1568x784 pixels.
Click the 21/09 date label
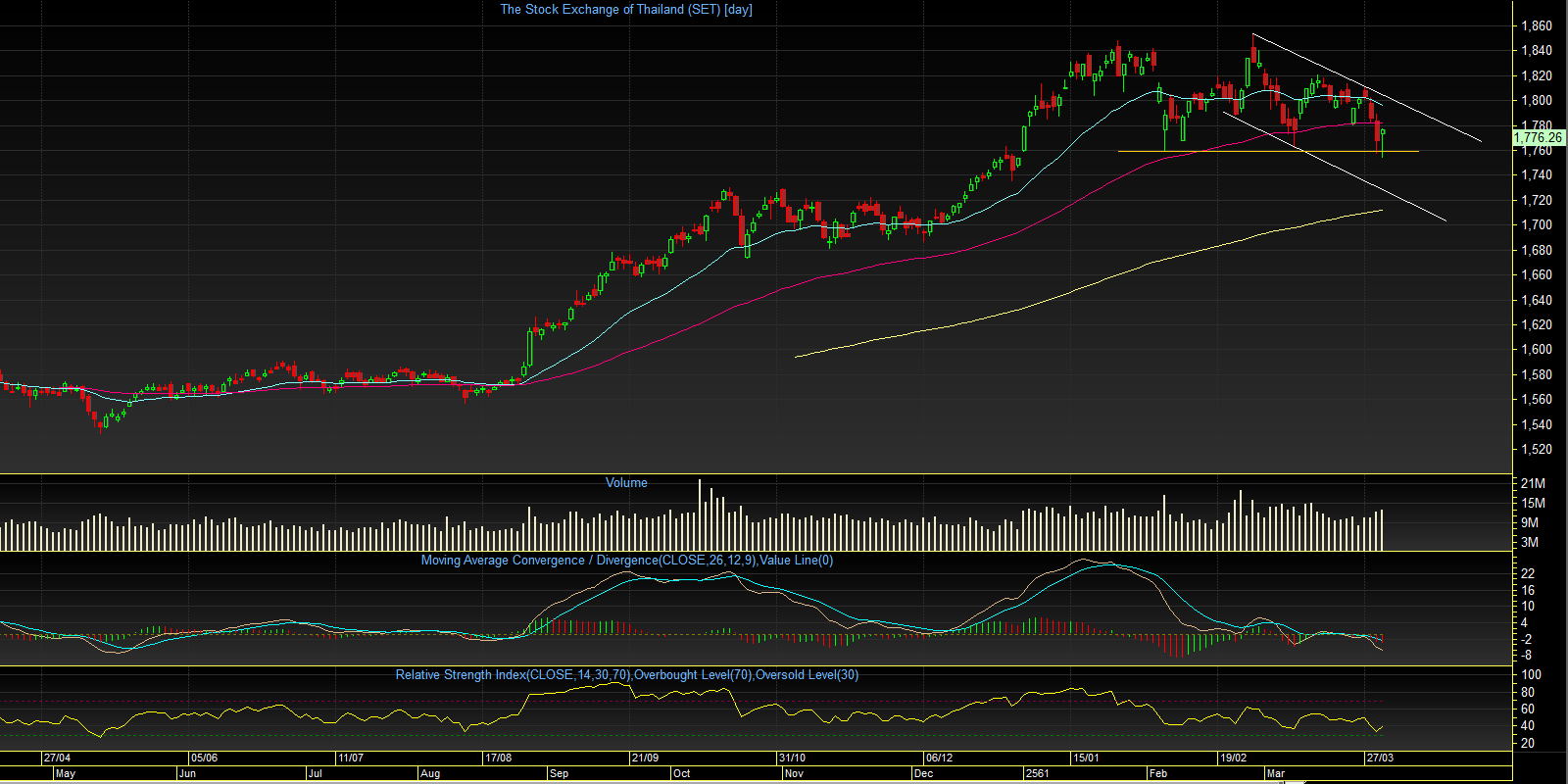(x=645, y=759)
